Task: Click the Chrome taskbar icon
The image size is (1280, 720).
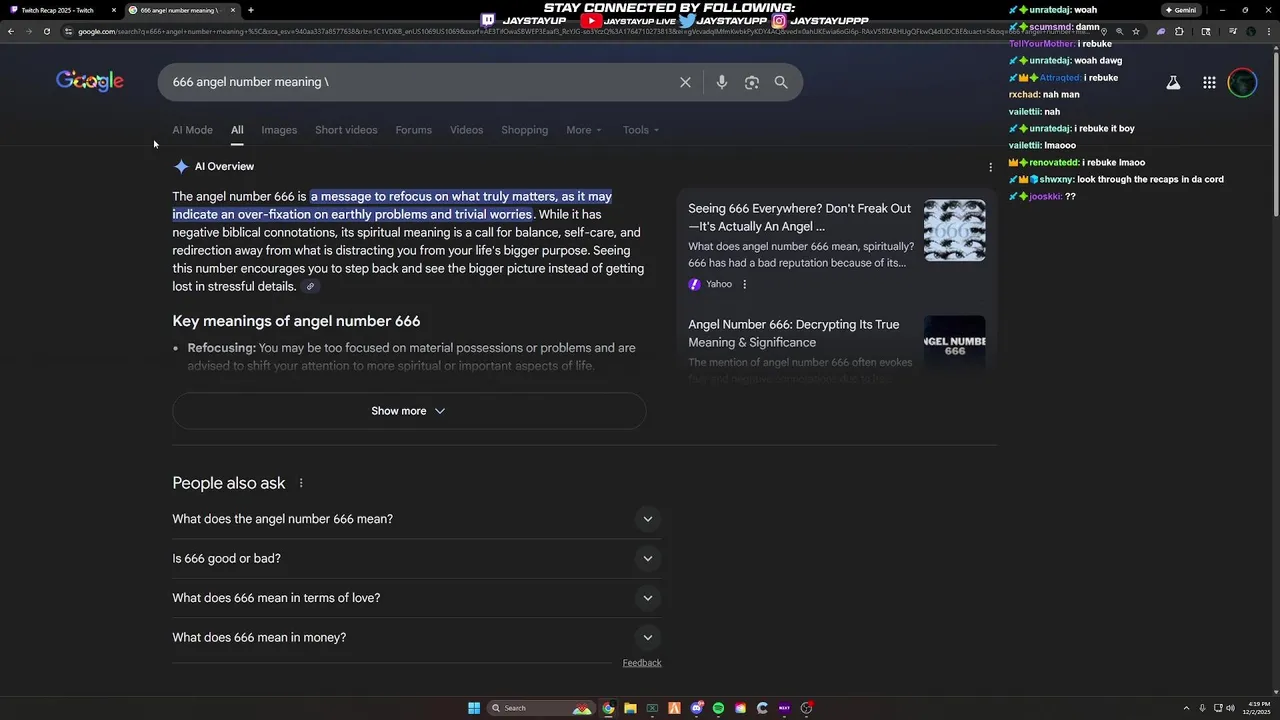Action: (x=608, y=708)
